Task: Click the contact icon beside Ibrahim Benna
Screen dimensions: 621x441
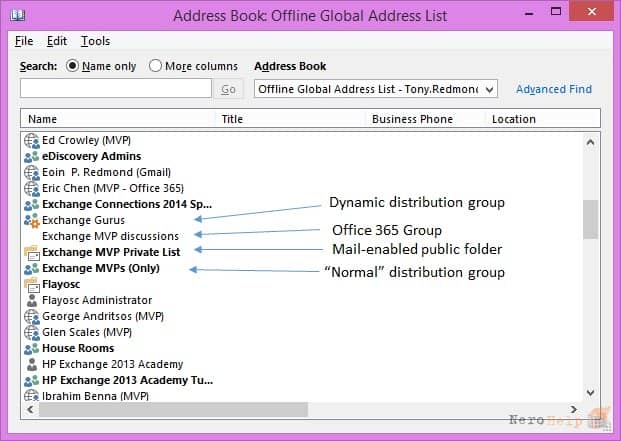Action: coord(32,396)
